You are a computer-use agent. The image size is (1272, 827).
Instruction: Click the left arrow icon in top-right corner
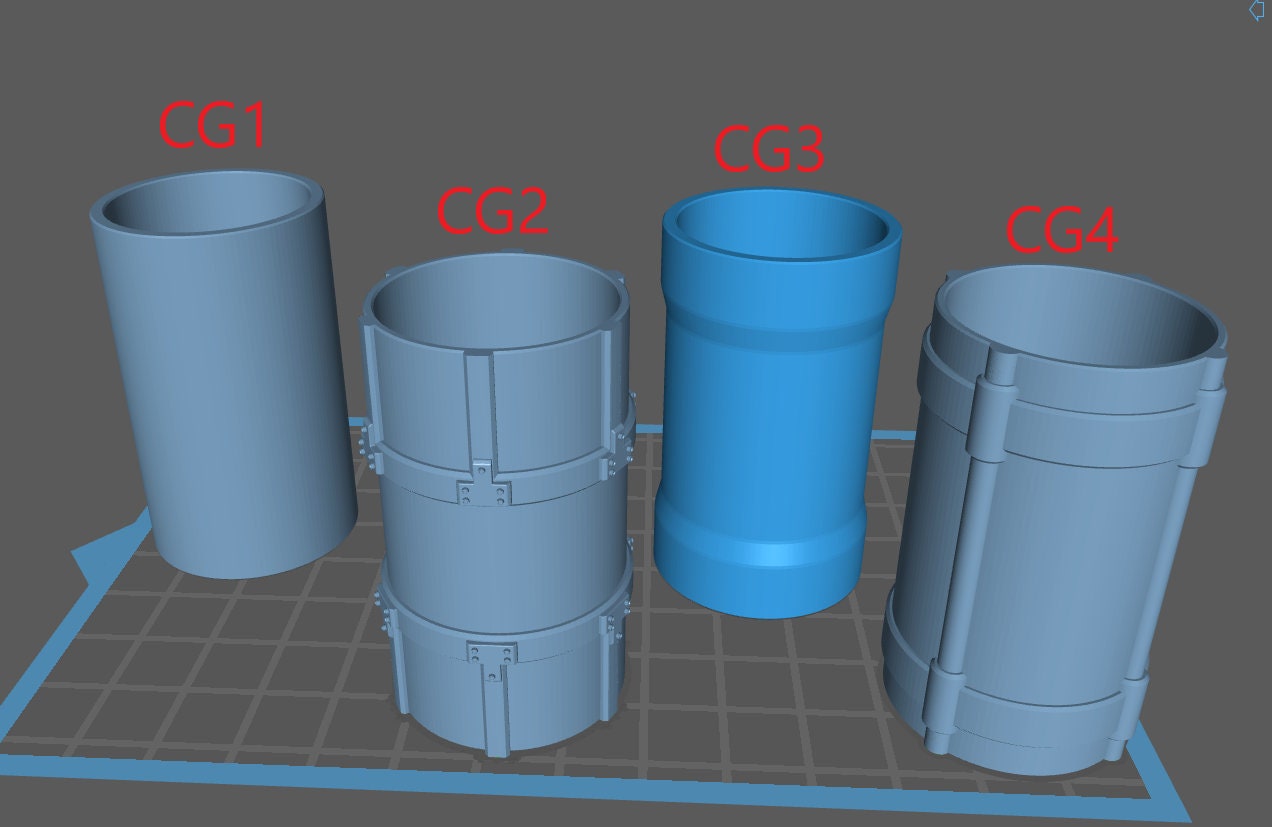[x=1258, y=10]
